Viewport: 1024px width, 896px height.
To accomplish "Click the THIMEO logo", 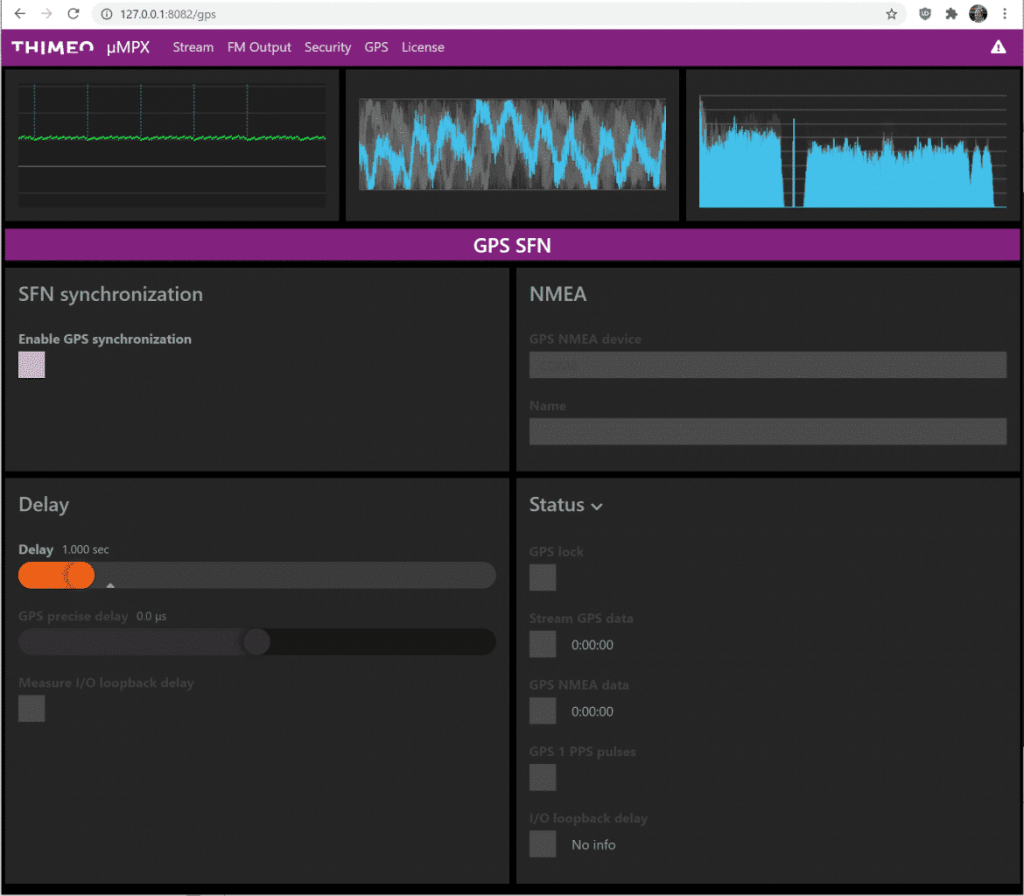I will 51,47.
